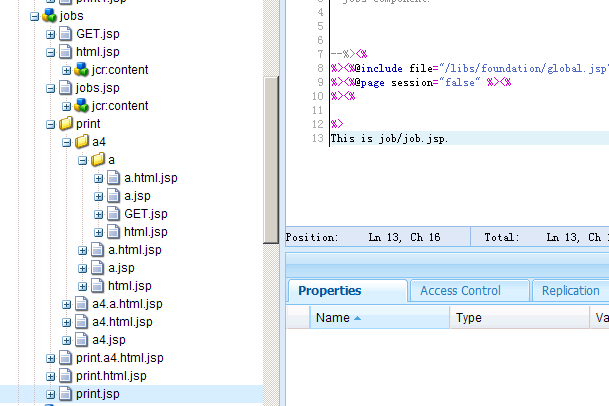
Task: Click editor line 13 'This is job/job.jsp.'
Action: (389, 138)
